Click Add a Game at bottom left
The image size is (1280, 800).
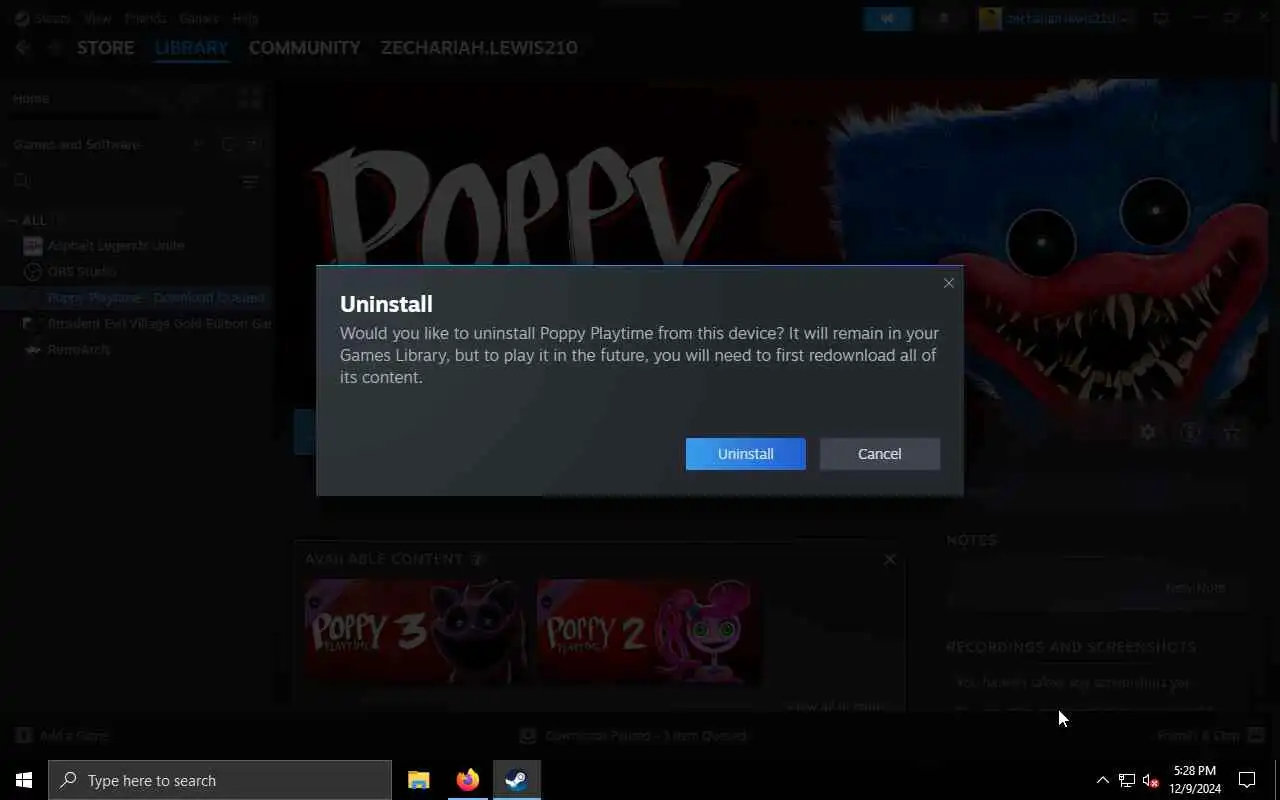point(62,735)
